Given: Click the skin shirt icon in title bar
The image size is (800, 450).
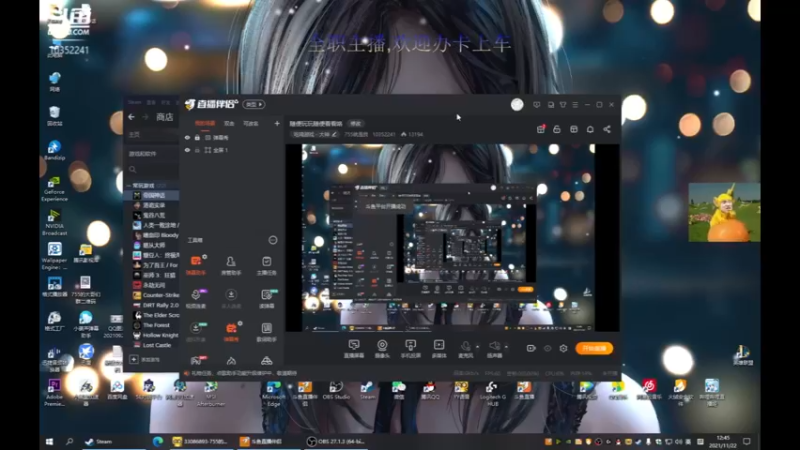Looking at the screenshot, I should pyautogui.click(x=563, y=105).
